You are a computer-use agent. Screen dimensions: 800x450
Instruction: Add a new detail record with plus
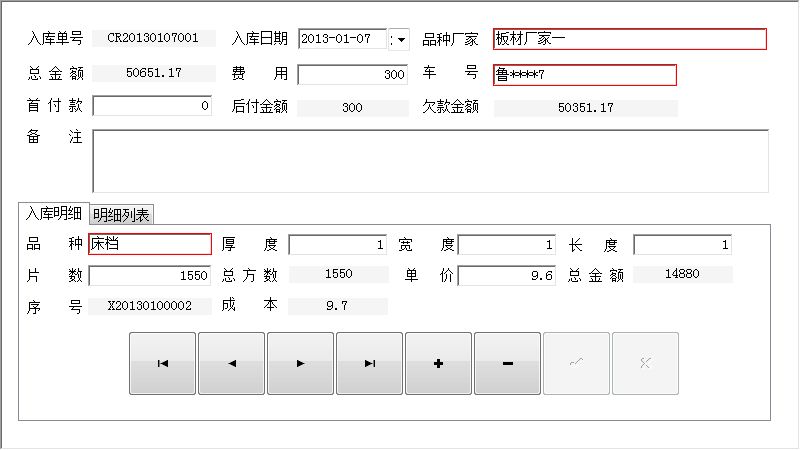click(439, 364)
